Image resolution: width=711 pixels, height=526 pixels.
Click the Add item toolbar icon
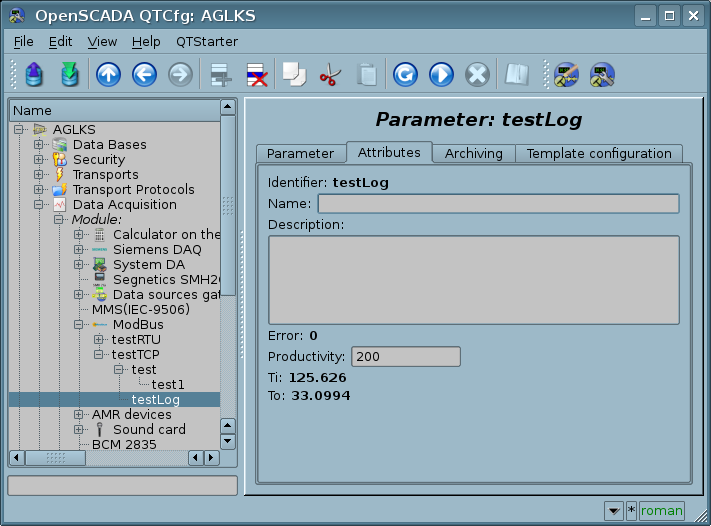coord(220,75)
